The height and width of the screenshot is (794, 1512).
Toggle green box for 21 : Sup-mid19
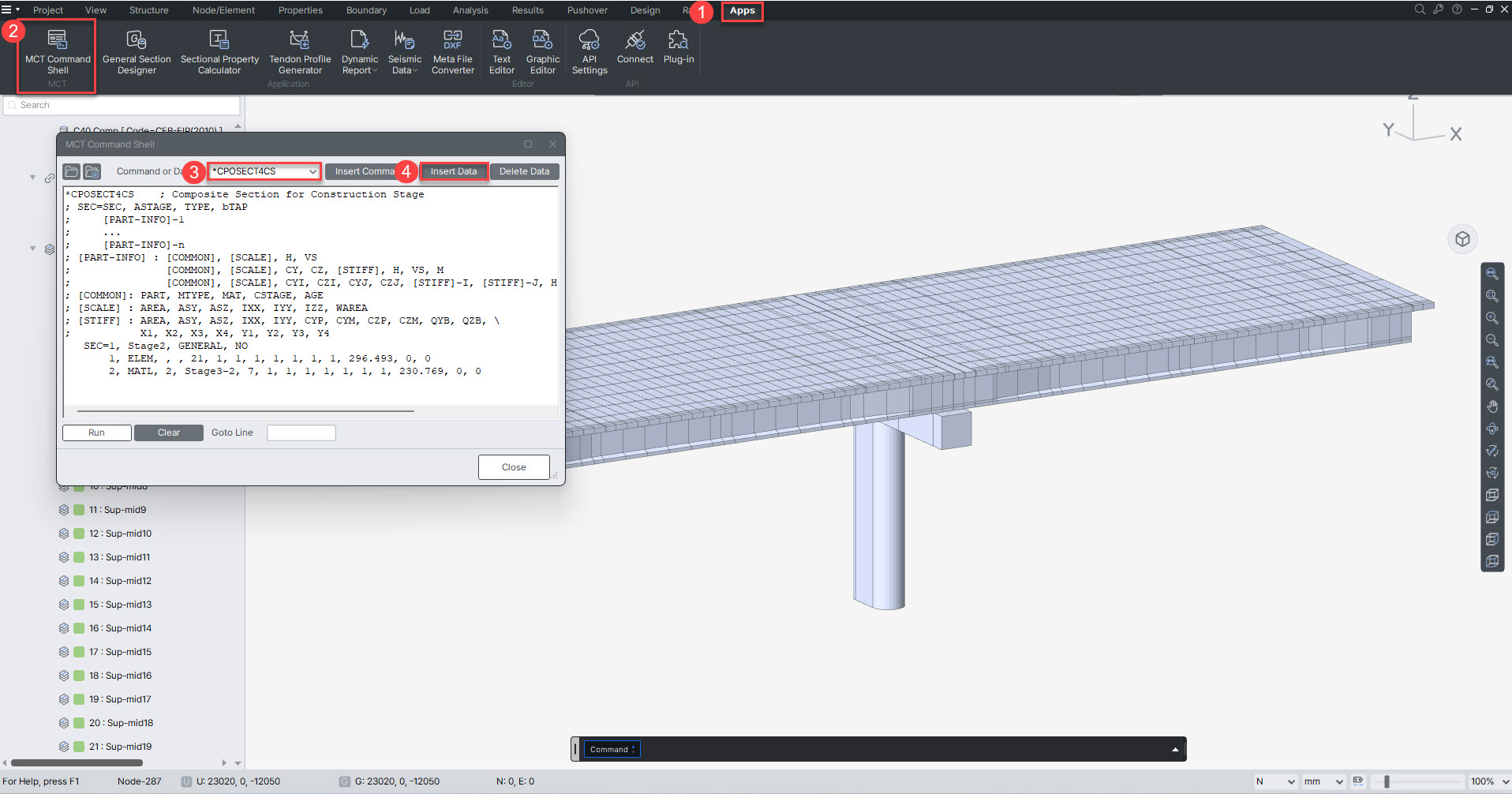tap(79, 747)
